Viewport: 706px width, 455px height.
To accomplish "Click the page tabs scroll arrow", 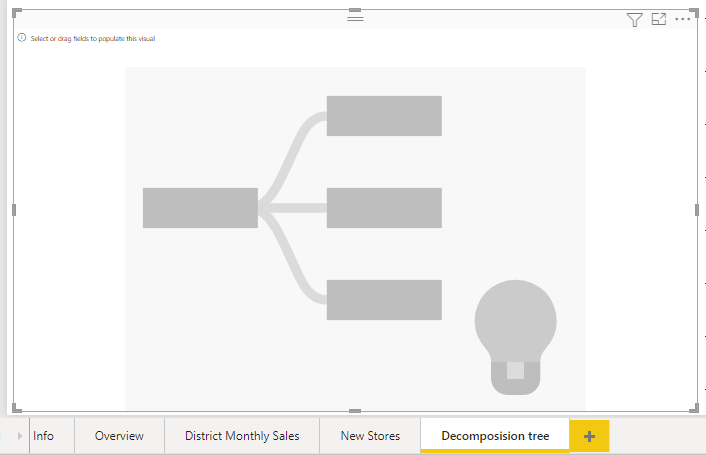I will 20,436.
